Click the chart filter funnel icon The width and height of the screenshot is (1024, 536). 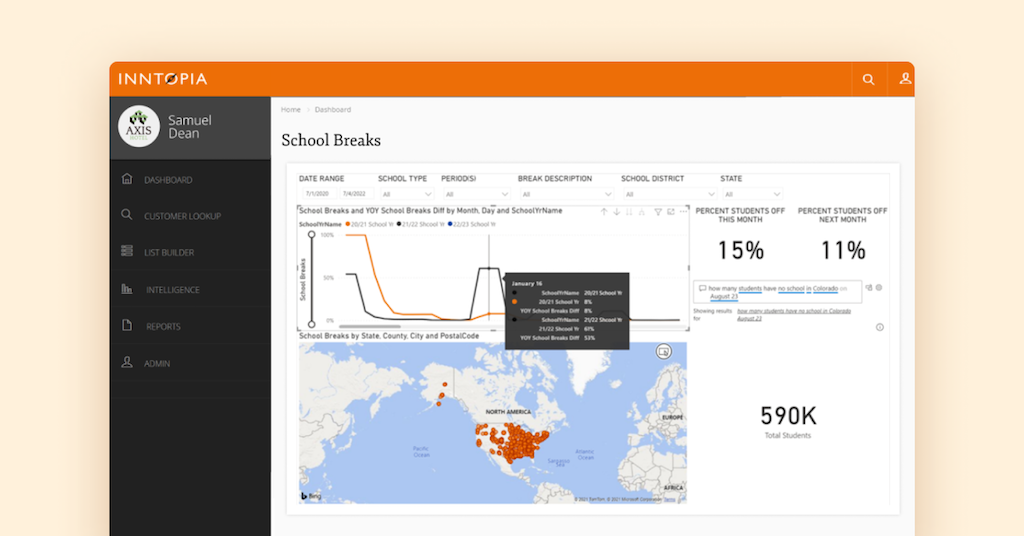[x=657, y=212]
